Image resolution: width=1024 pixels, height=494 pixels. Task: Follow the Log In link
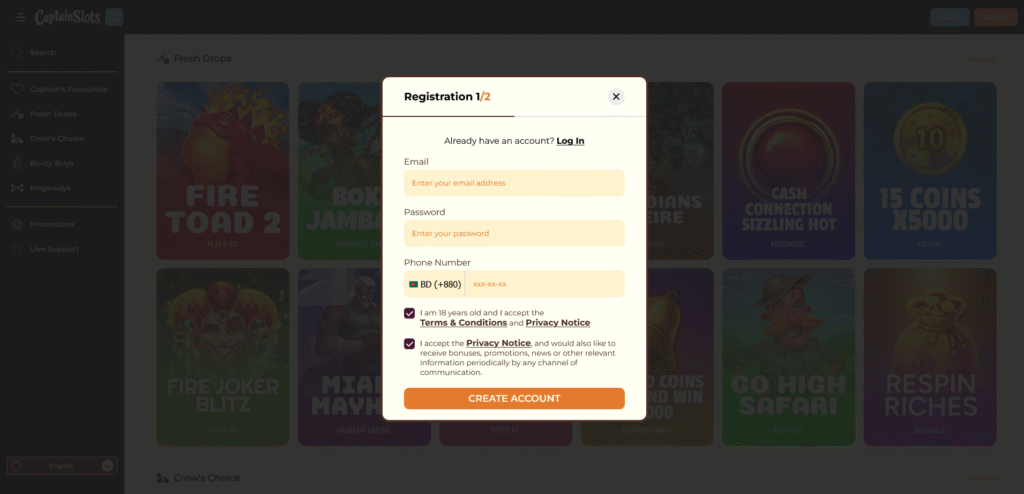point(570,140)
